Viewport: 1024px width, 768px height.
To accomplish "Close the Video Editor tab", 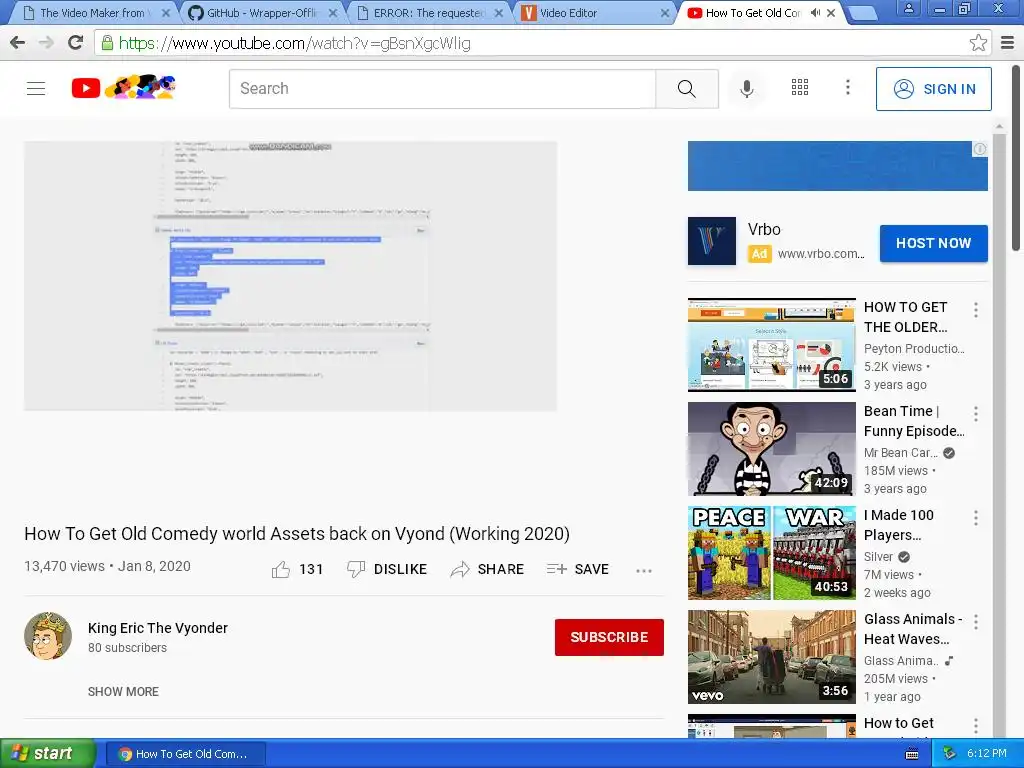I will click(x=664, y=13).
